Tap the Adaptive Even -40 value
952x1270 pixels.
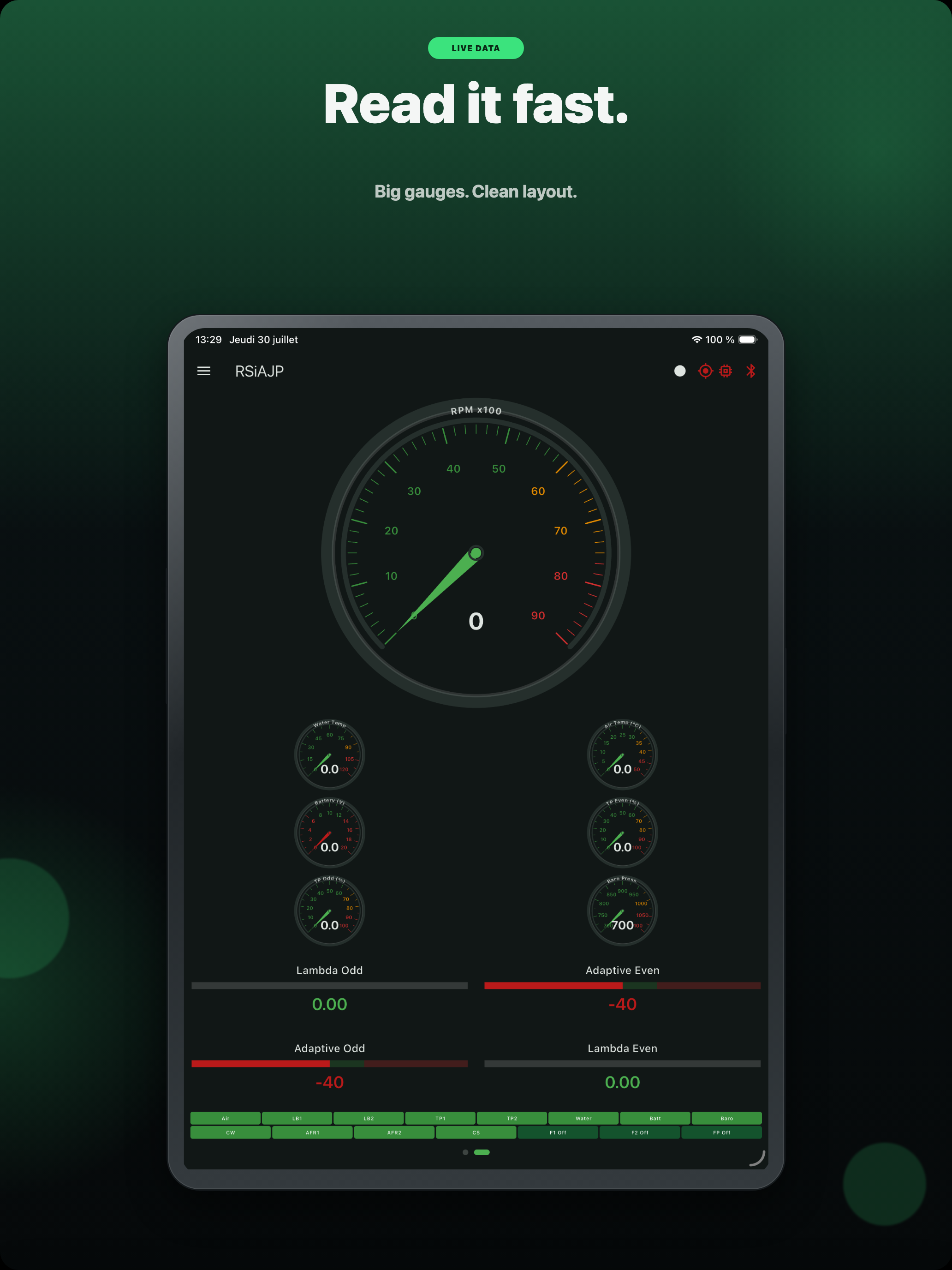(x=623, y=1004)
